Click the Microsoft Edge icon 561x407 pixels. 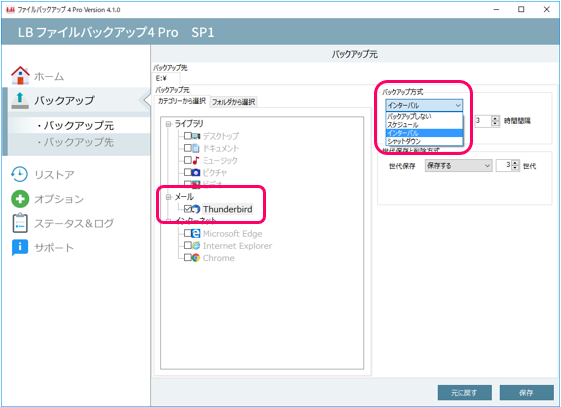(x=196, y=233)
